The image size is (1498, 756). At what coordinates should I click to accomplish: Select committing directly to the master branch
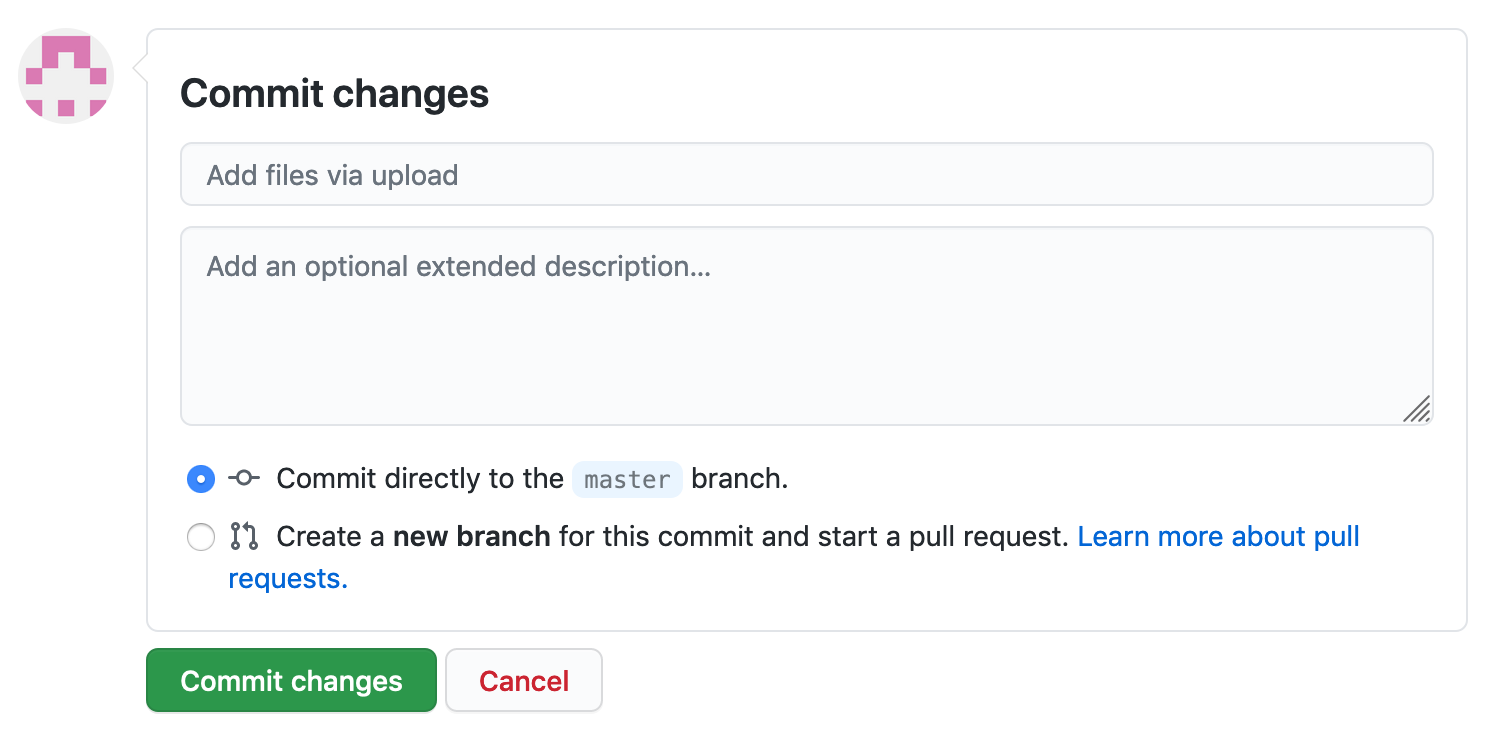[200, 478]
